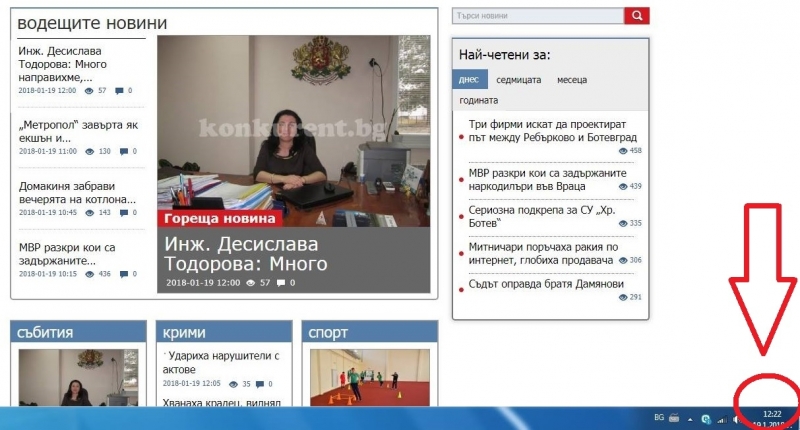Switch to the "седмицата" tab
Image resolution: width=800 pixels, height=430 pixels.
(518, 79)
